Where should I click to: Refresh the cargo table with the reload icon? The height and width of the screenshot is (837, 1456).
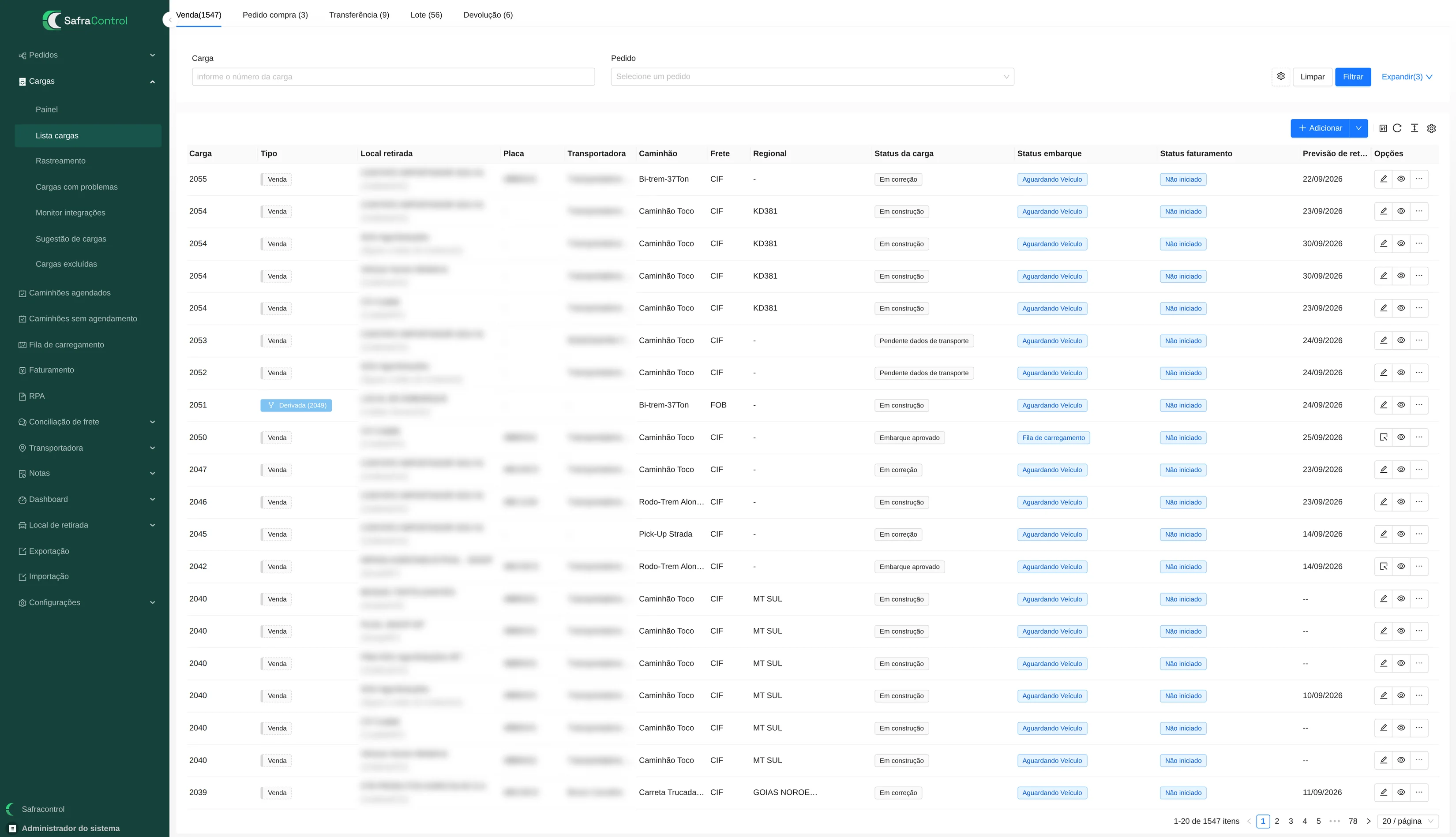pos(1397,128)
